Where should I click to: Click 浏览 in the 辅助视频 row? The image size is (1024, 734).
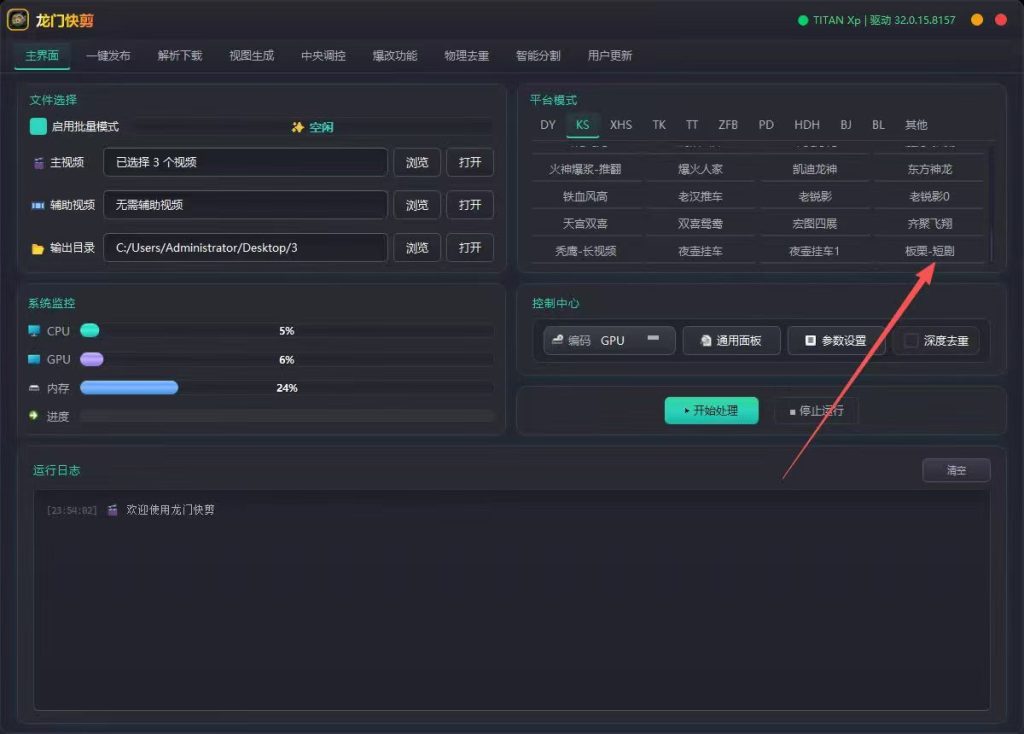click(x=417, y=205)
